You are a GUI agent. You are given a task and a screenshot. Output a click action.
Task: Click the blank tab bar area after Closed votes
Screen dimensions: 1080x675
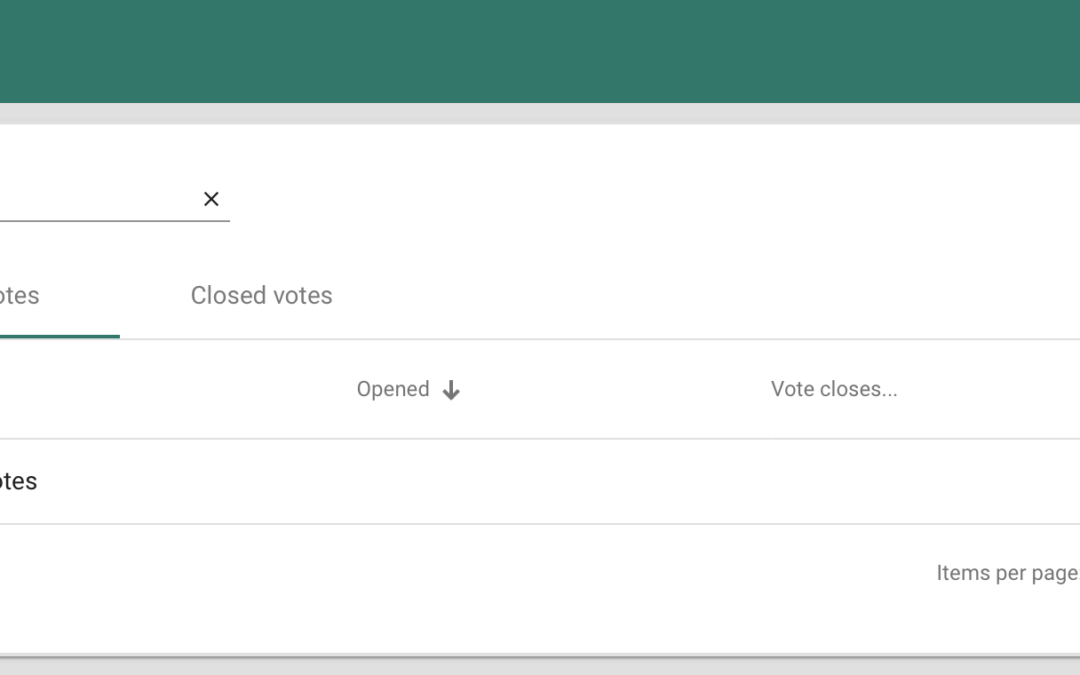[x=700, y=295]
